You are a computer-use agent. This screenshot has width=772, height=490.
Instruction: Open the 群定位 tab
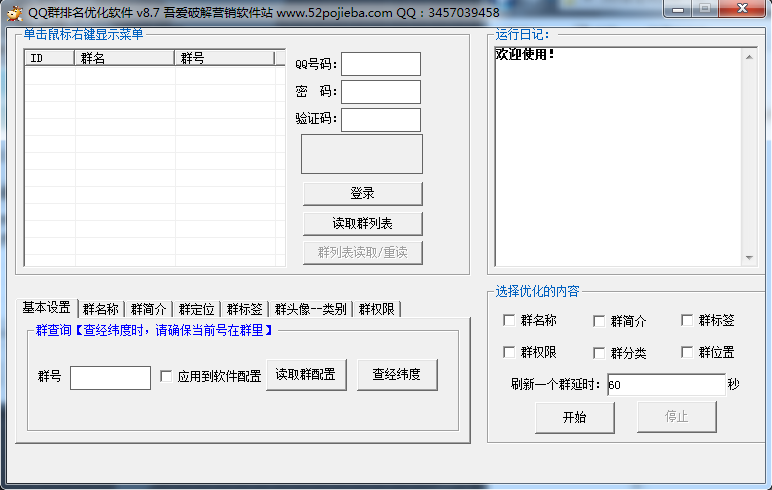(x=196, y=309)
